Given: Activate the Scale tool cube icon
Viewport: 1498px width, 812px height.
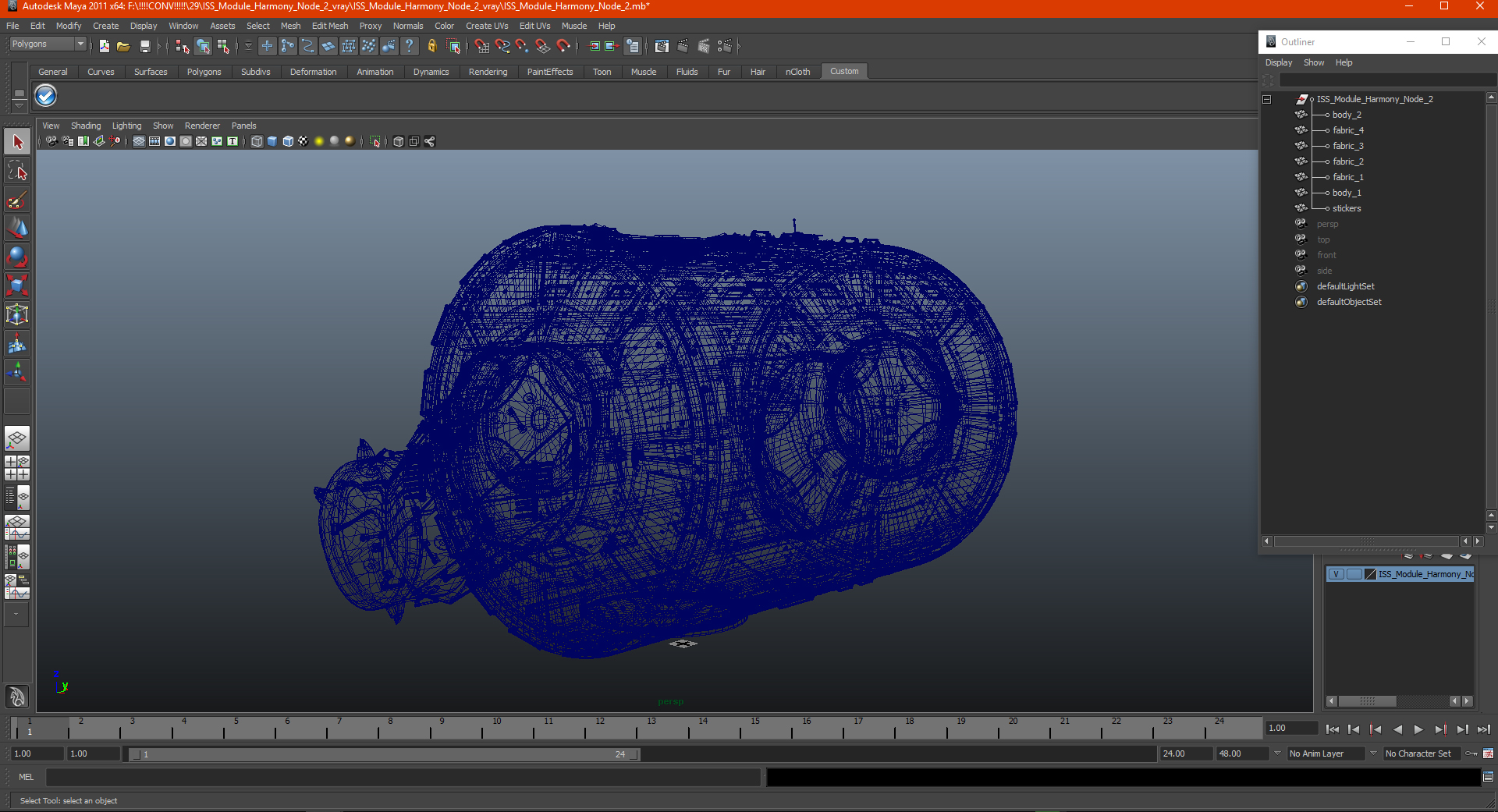Looking at the screenshot, I should pos(17,286).
